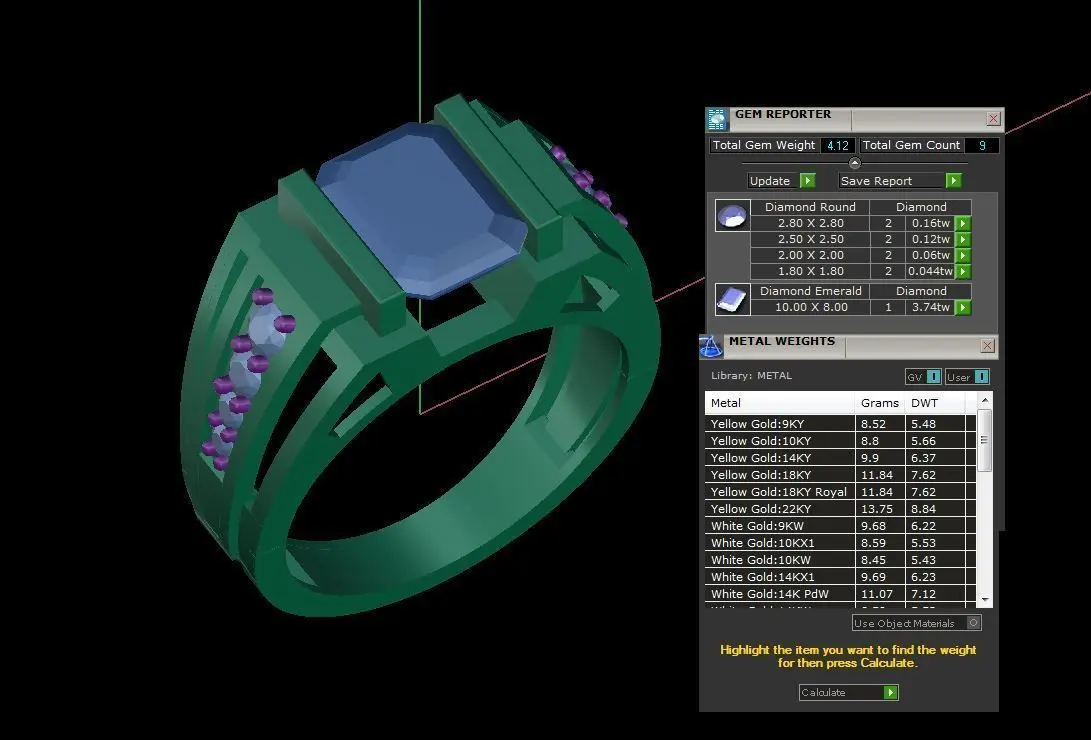Click the 13.75 grams value for 22KY
Image resolution: width=1091 pixels, height=740 pixels.
click(877, 509)
